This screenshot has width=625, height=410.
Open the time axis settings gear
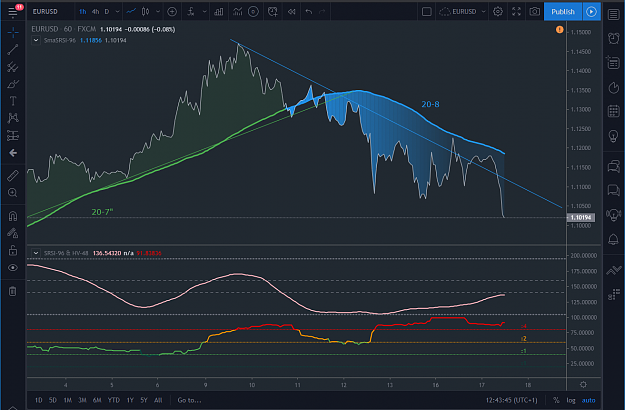pyautogui.click(x=583, y=384)
